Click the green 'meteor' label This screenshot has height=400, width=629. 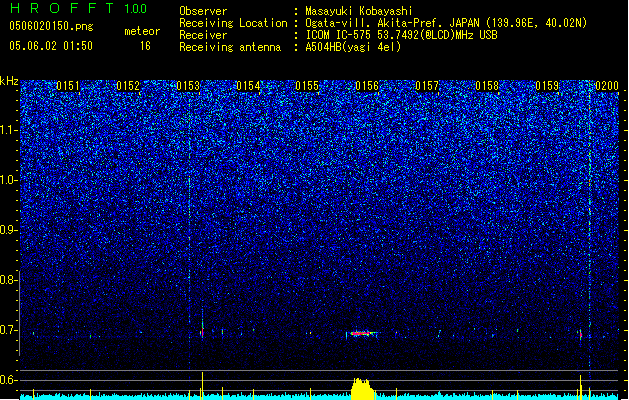pyautogui.click(x=142, y=31)
